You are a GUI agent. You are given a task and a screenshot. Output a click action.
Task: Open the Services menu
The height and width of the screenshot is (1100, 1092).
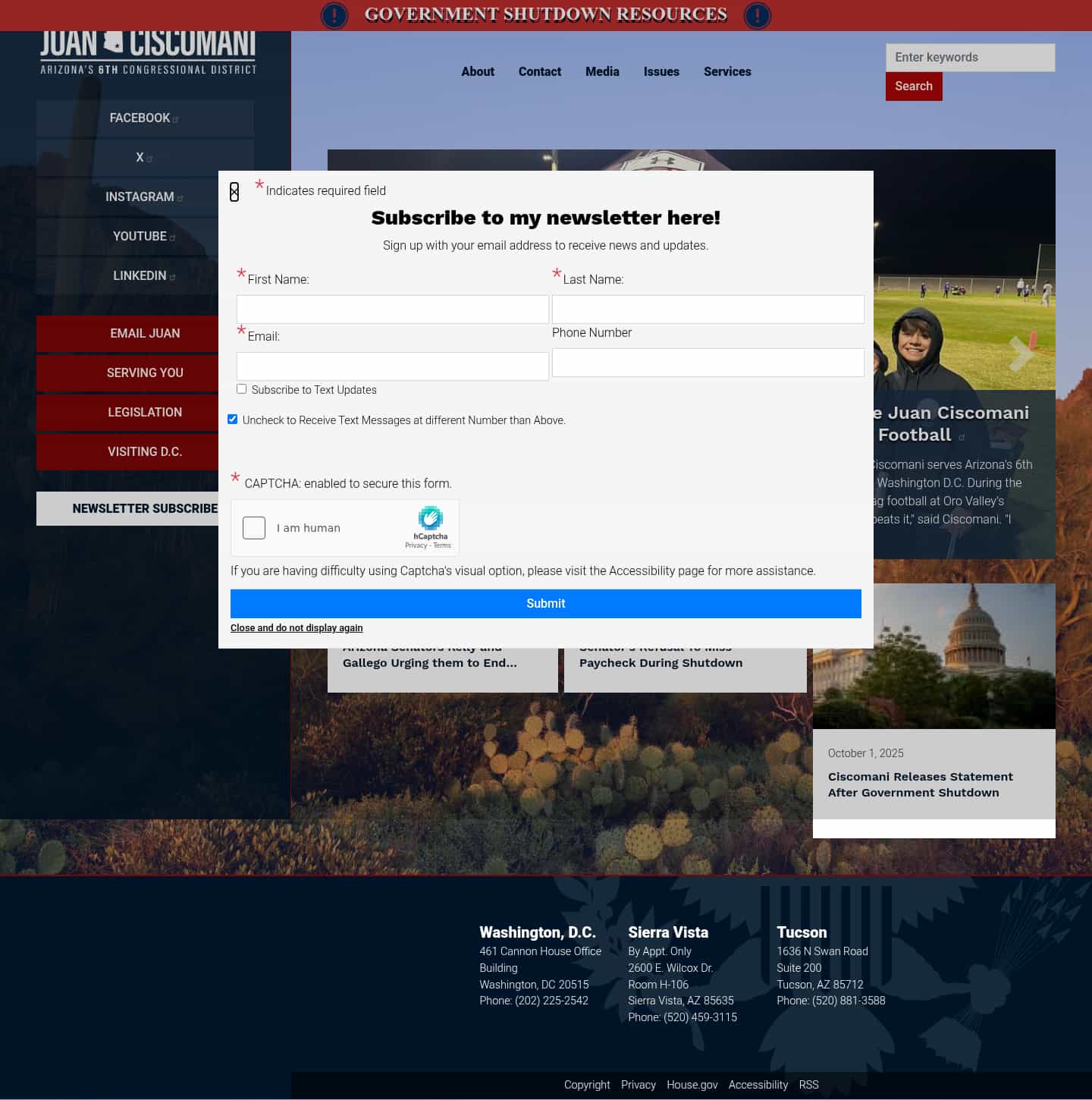[727, 71]
